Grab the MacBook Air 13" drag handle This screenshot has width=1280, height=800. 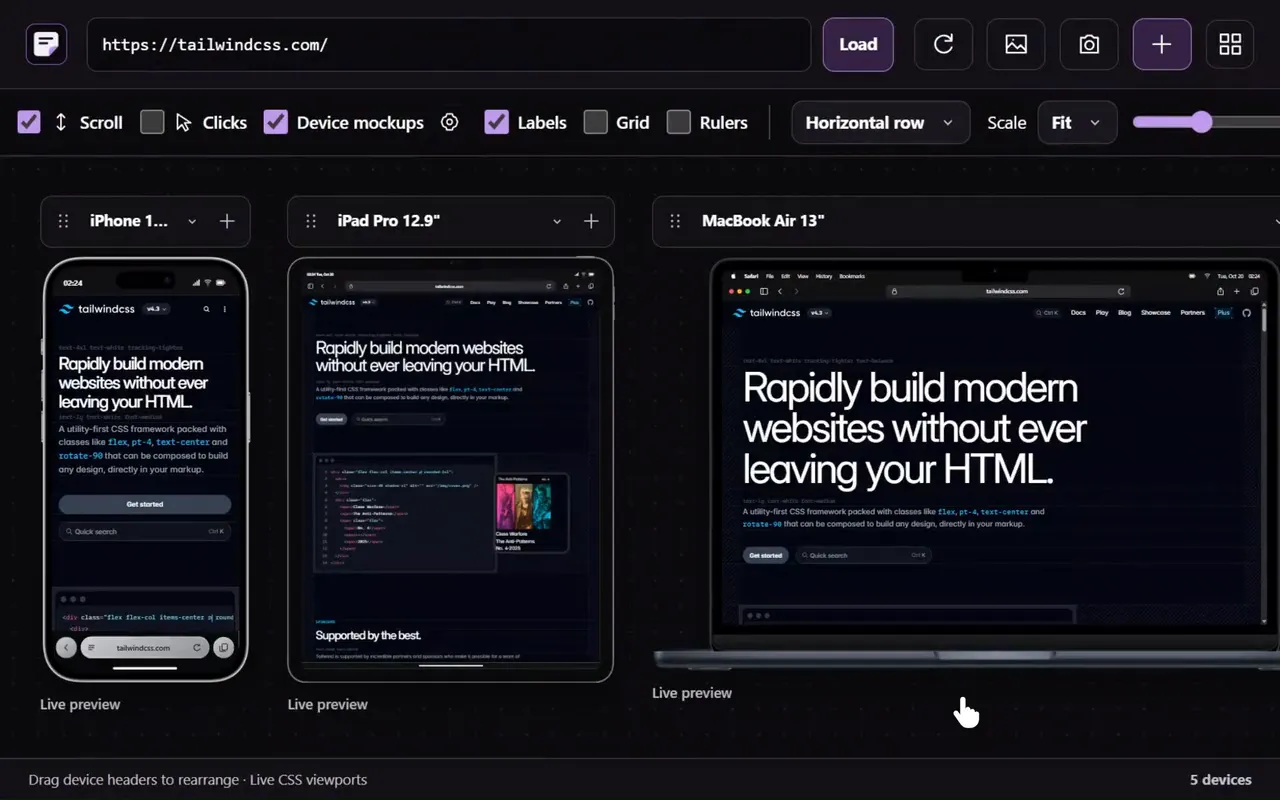675,221
